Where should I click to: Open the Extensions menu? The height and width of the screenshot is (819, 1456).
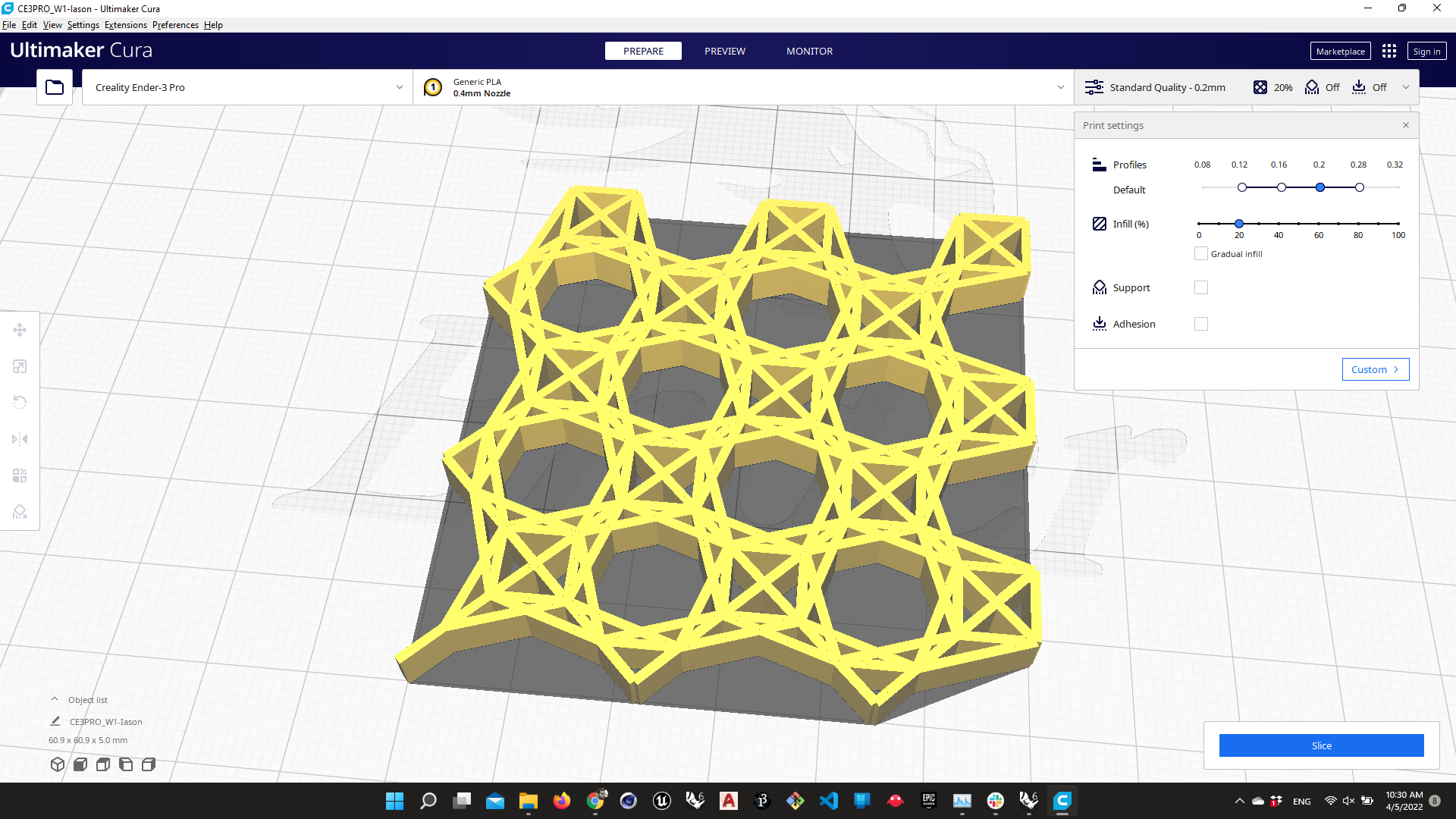pos(125,25)
